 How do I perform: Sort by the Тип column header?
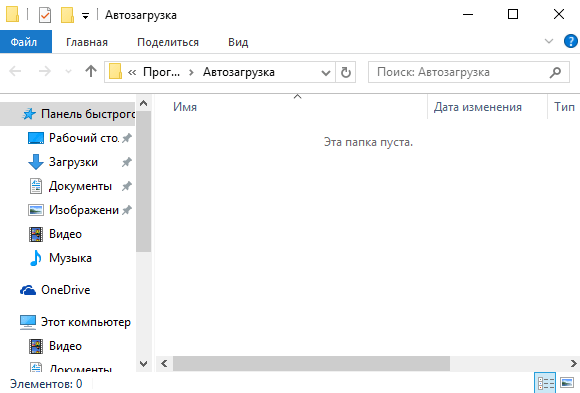pos(564,107)
